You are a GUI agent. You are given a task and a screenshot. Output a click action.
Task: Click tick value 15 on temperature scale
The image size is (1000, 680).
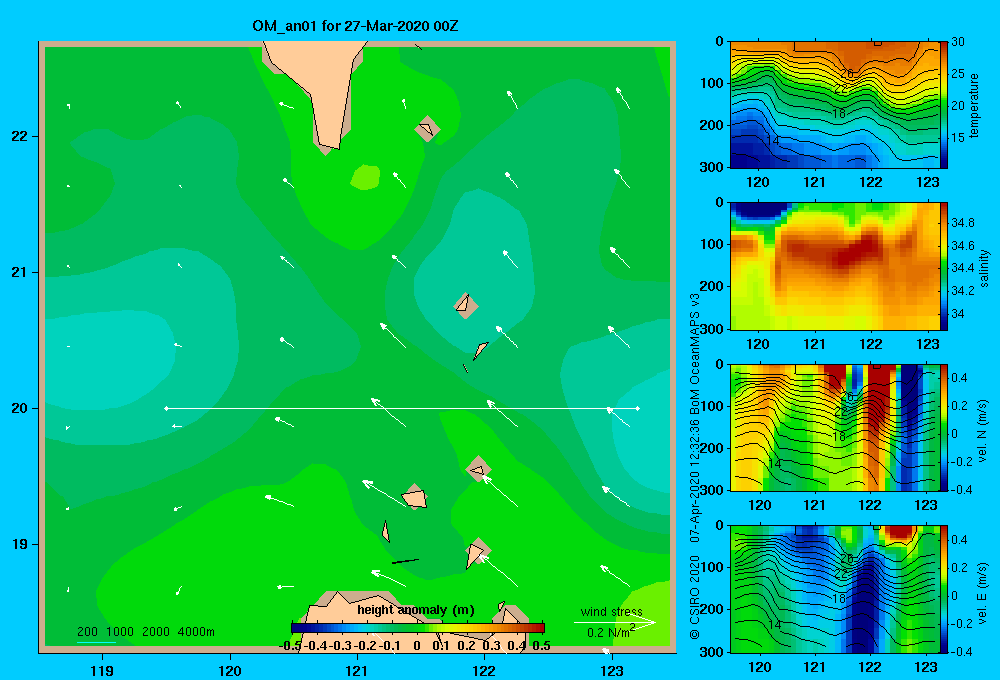click(958, 138)
